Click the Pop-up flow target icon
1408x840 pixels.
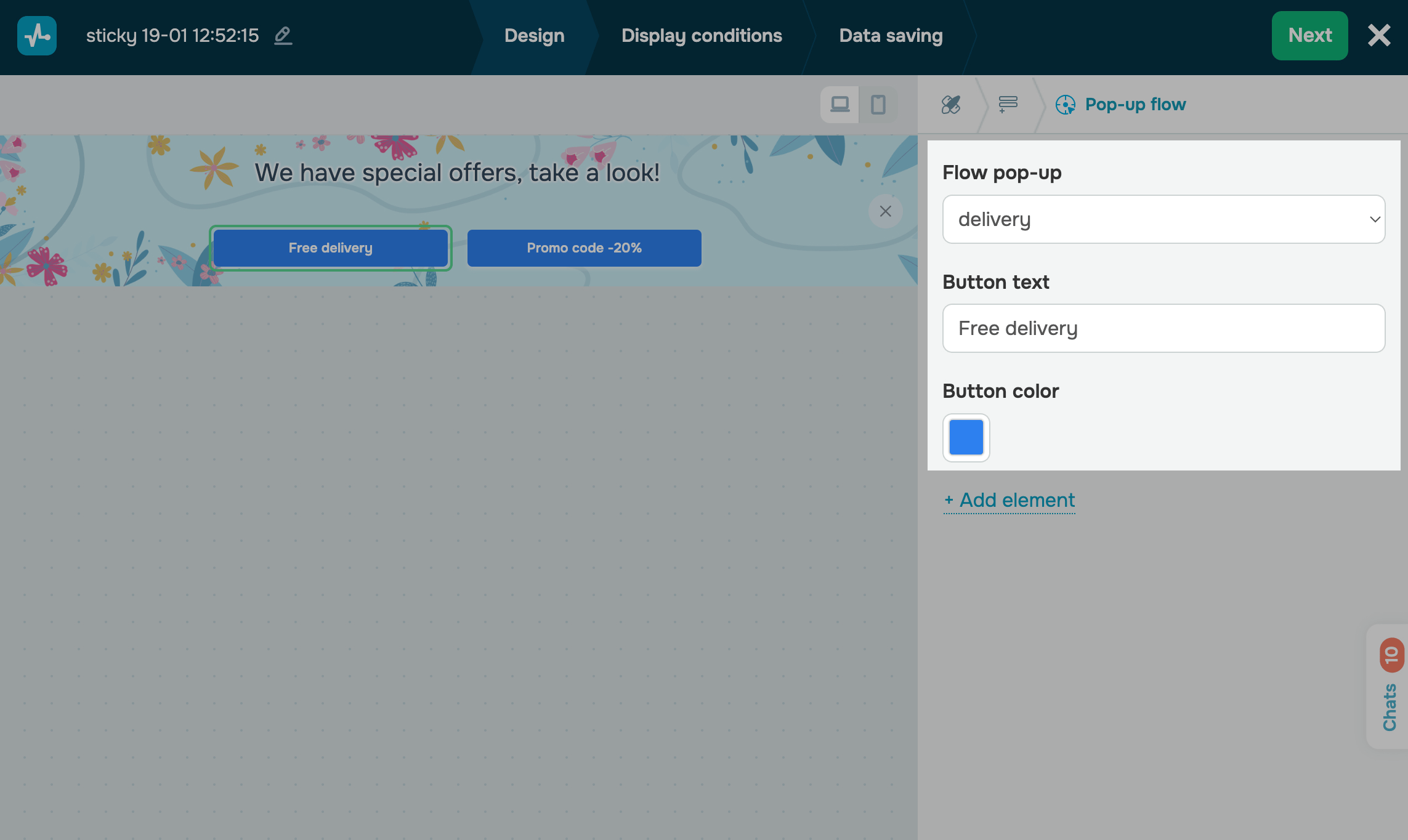1065,105
